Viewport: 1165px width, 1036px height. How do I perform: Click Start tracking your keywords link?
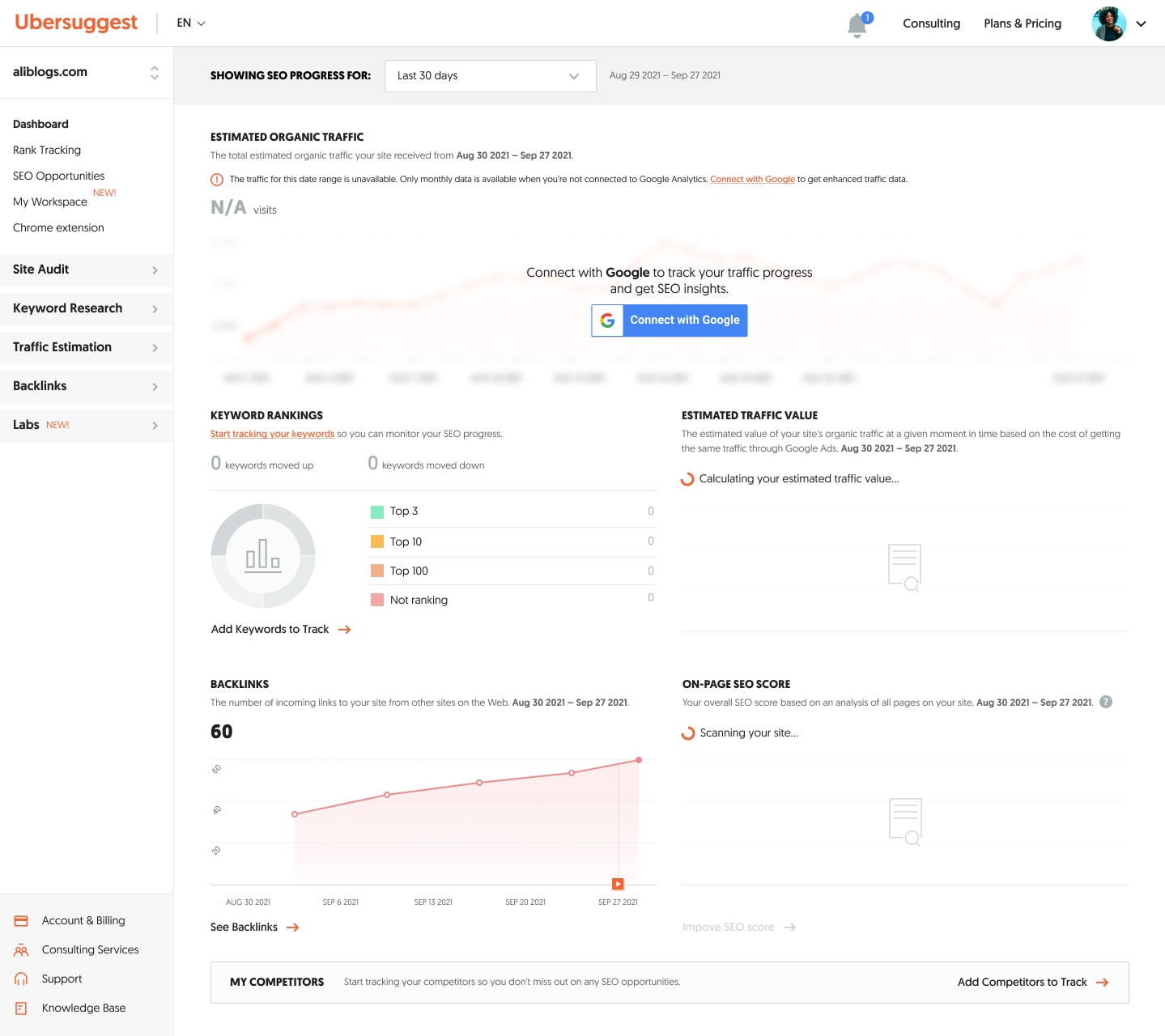coord(272,435)
